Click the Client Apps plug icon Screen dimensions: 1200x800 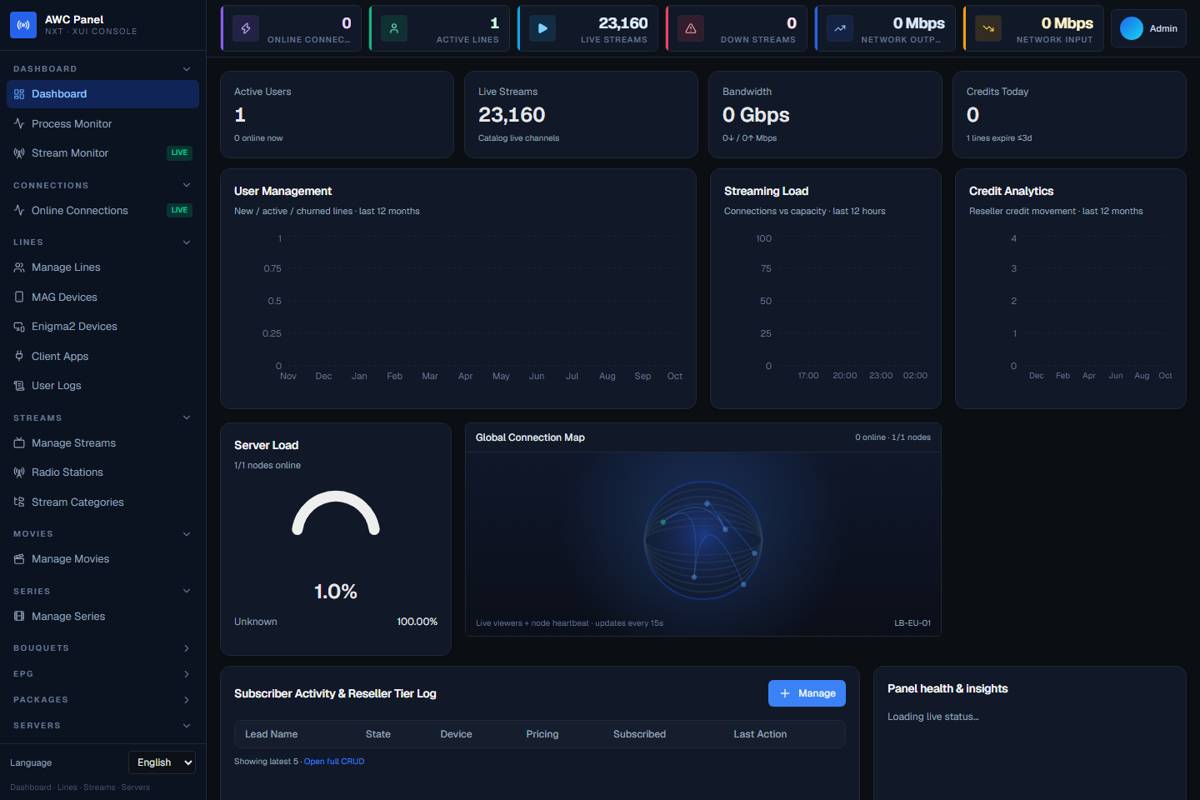(19, 356)
